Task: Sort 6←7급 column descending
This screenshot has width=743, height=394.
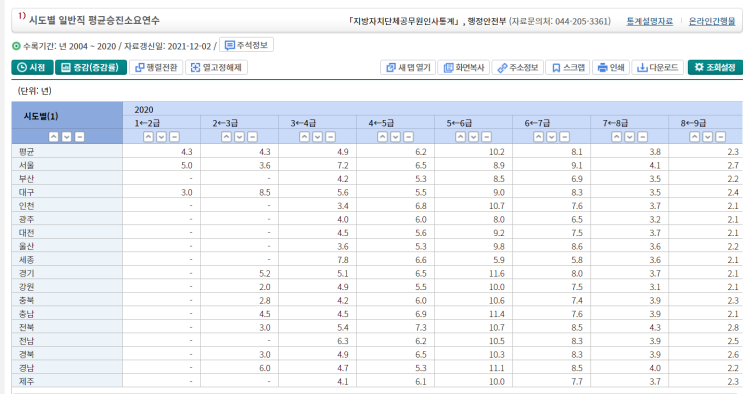Action: coord(552,137)
